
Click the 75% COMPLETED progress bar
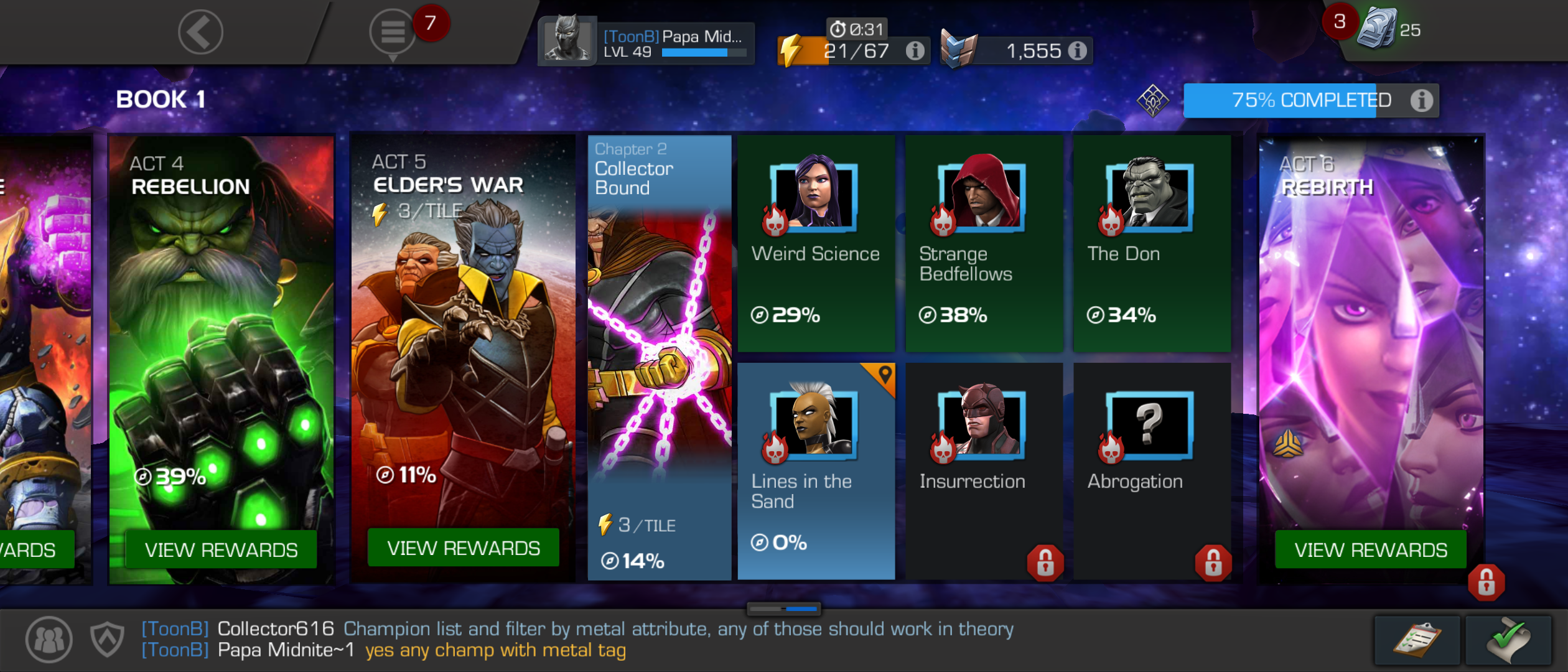[1311, 100]
